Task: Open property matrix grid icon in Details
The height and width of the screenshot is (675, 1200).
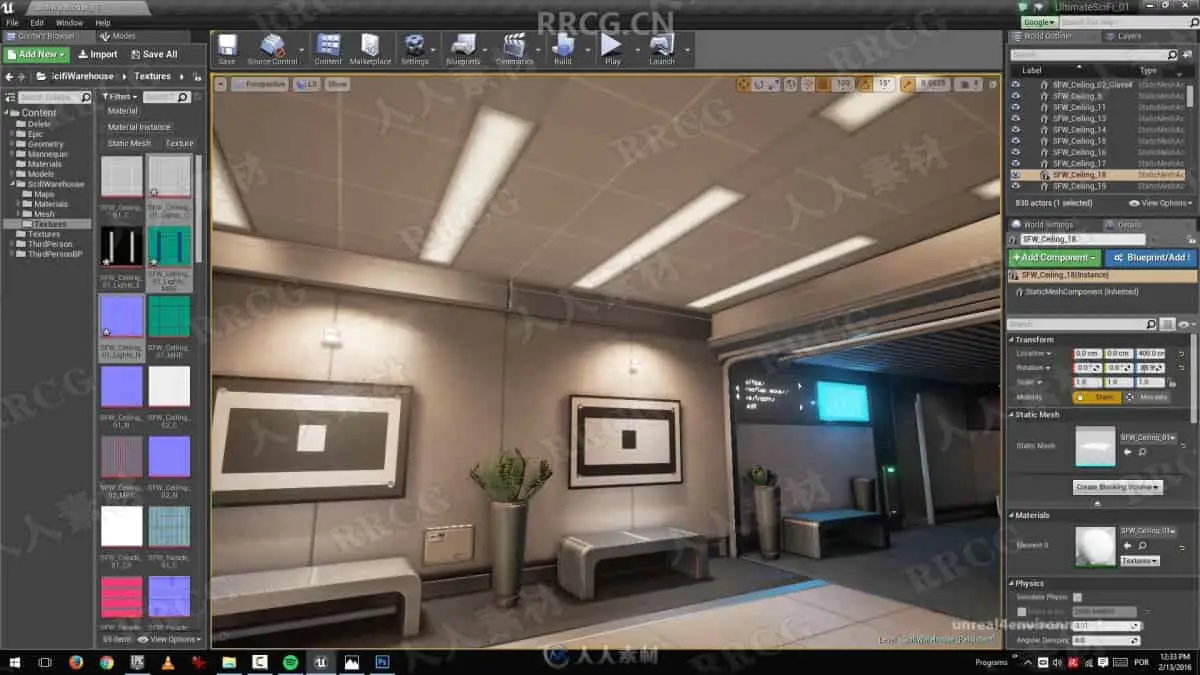Action: pyautogui.click(x=1167, y=324)
